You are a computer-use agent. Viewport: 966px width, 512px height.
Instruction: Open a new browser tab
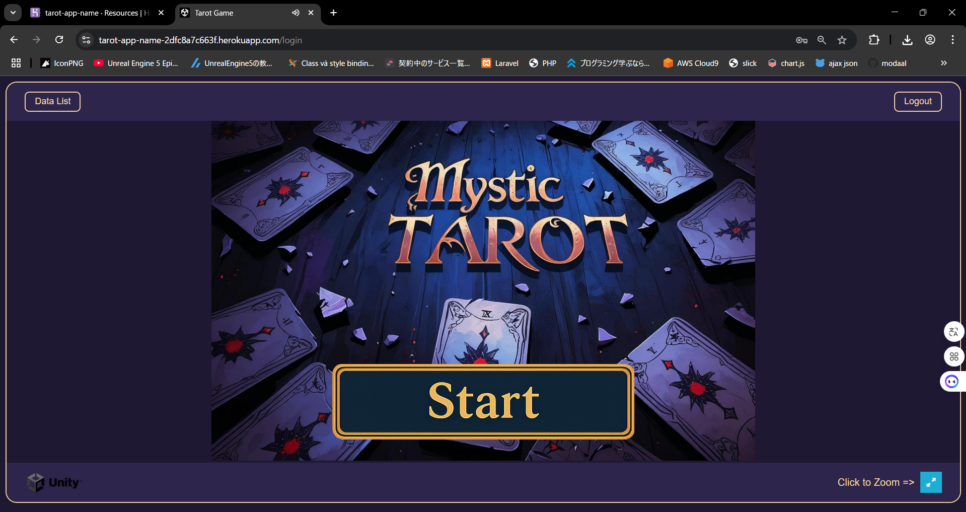(333, 13)
